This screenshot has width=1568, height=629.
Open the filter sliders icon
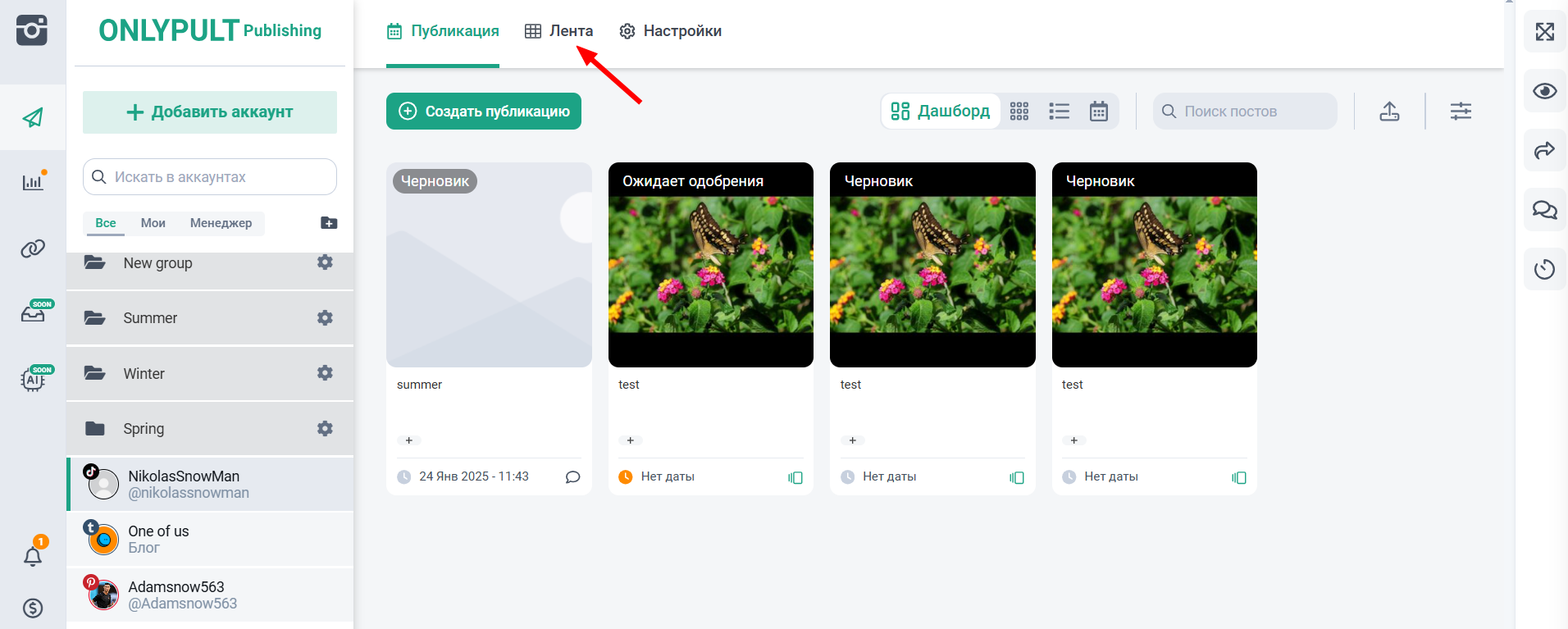pos(1461,112)
